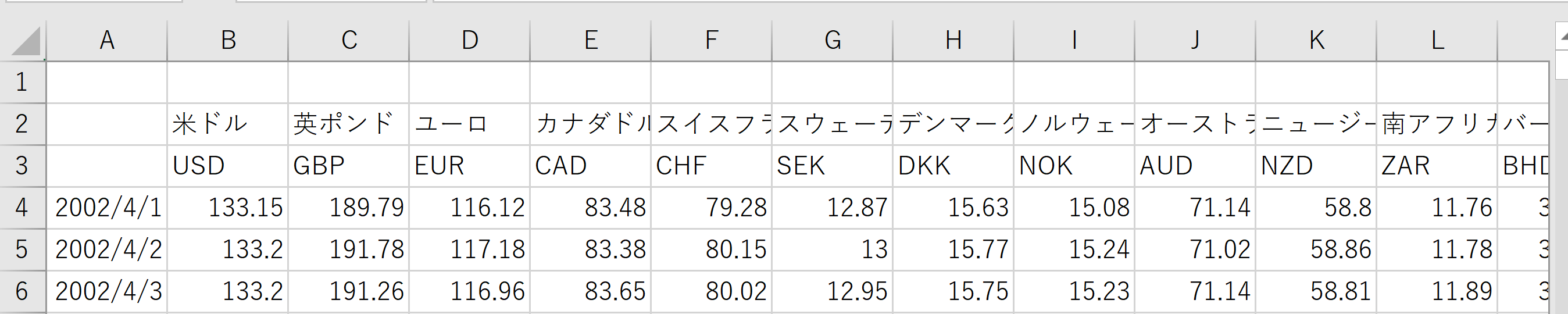Select column F header
The image size is (1568, 314).
coord(711,40)
